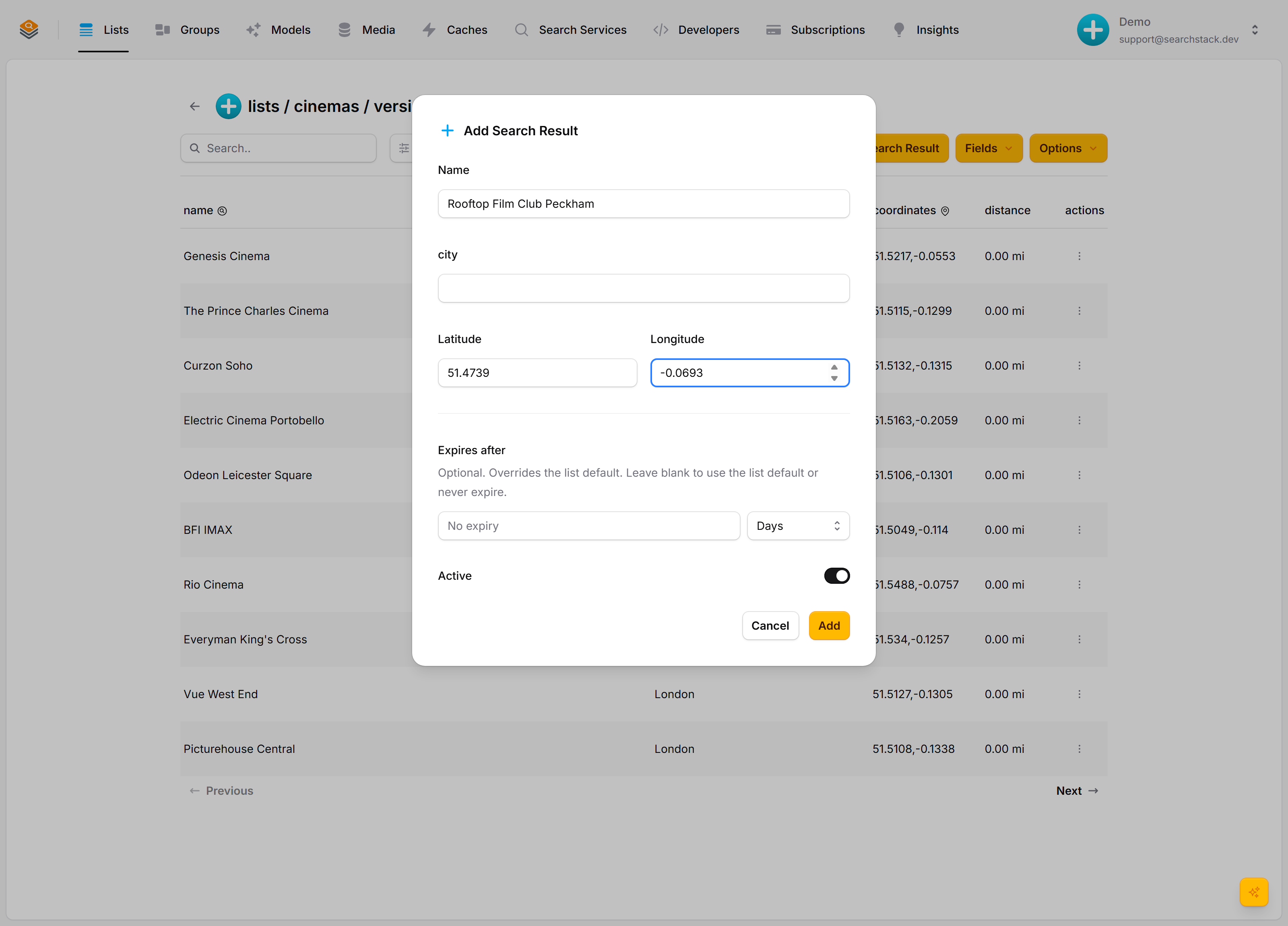The width and height of the screenshot is (1288, 926).
Task: Open the Options dropdown
Action: click(1068, 148)
